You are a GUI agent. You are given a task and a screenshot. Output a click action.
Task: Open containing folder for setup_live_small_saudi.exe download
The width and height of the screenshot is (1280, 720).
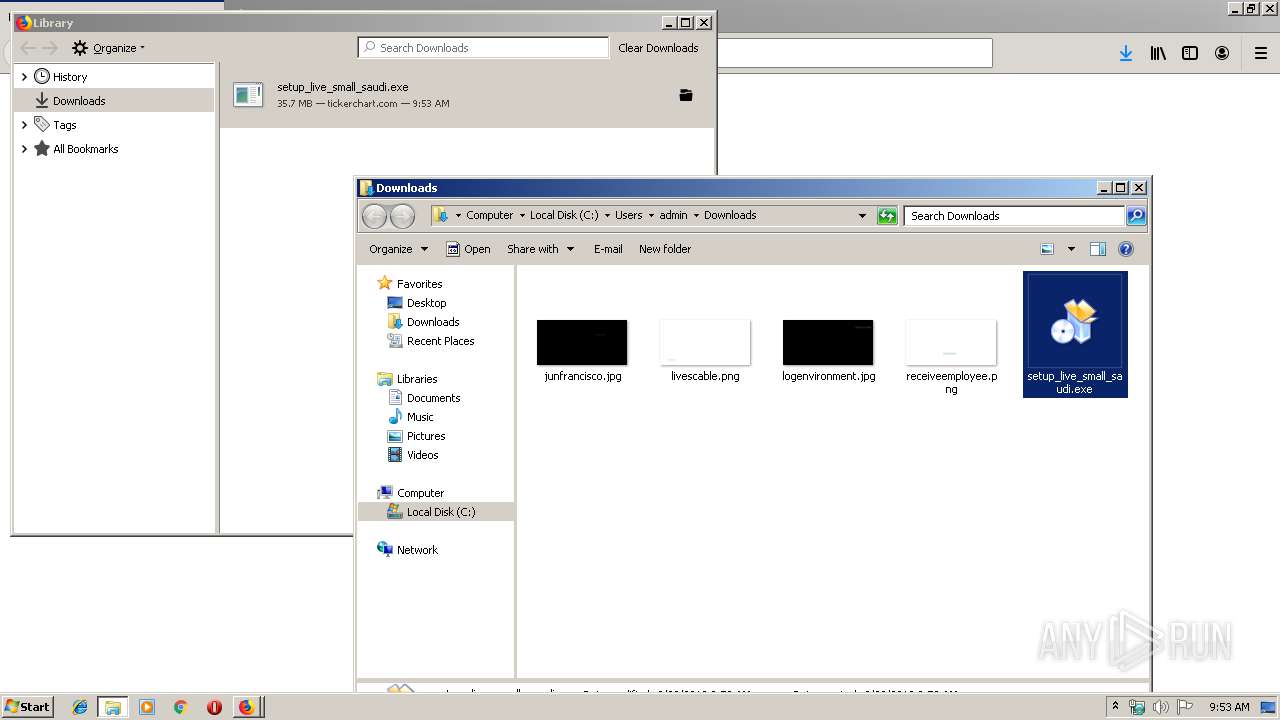point(686,95)
